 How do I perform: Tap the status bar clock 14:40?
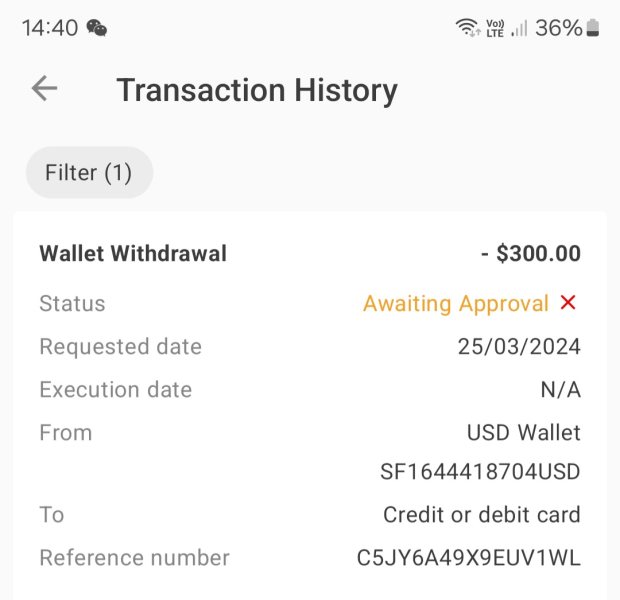pyautogui.click(x=50, y=28)
